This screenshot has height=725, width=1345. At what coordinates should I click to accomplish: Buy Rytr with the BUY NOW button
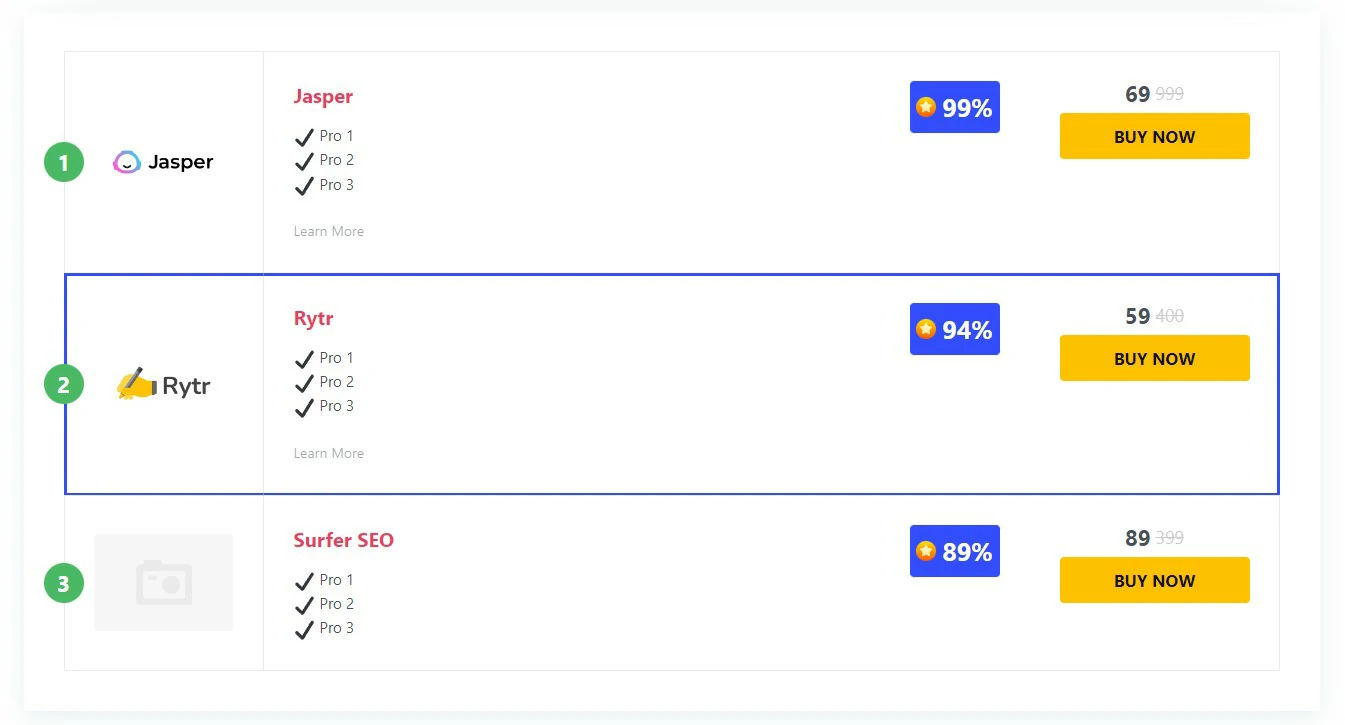tap(1154, 358)
